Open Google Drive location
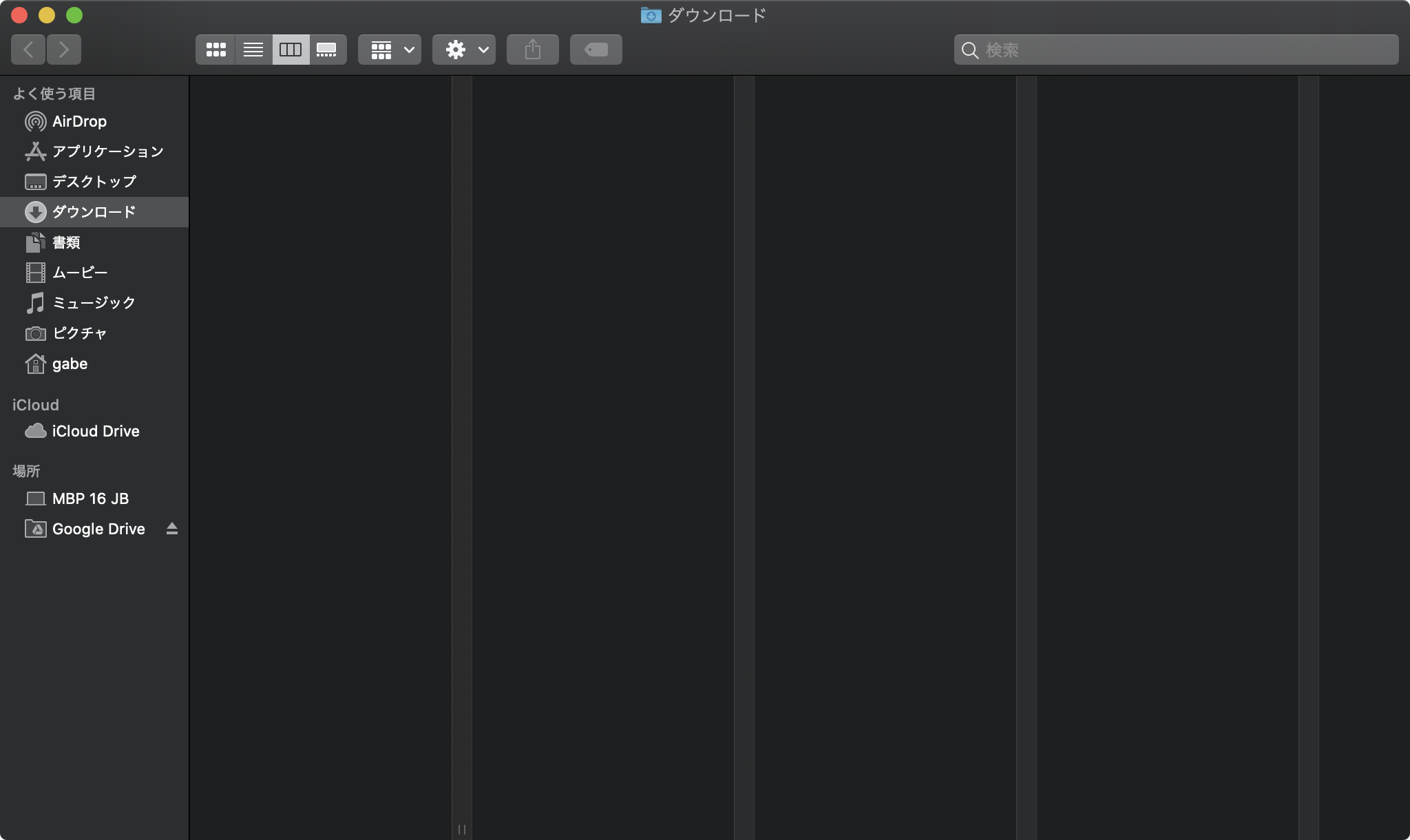Viewport: 1410px width, 840px height. coord(98,528)
